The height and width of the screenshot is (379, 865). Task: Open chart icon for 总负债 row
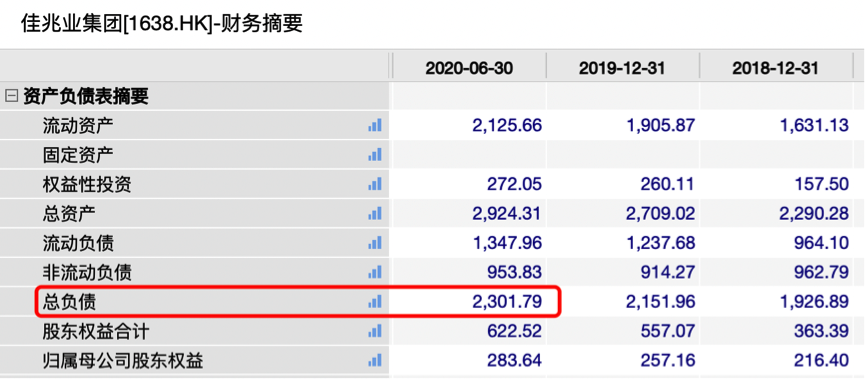tap(375, 301)
